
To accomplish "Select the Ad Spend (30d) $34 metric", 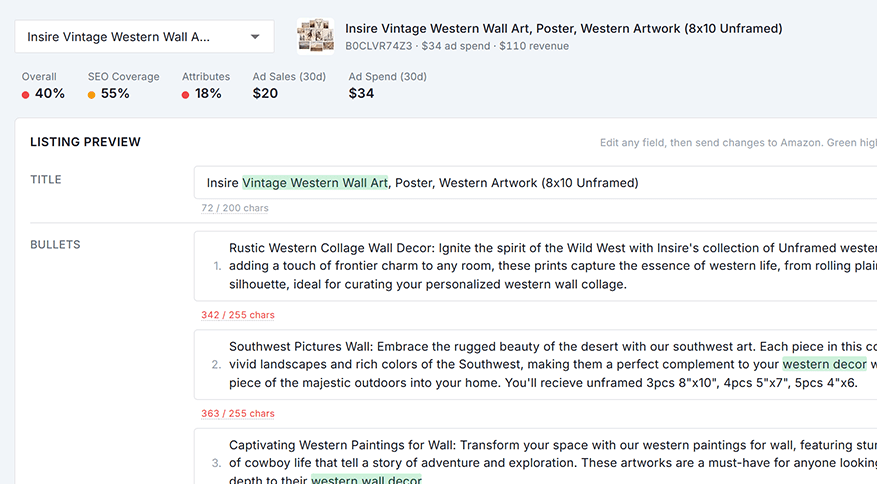I will coord(388,86).
